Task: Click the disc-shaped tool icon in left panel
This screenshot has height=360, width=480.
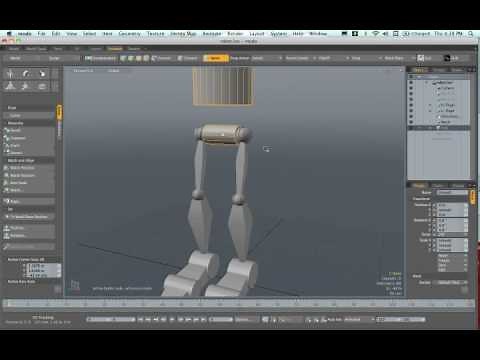Action: 42,86
